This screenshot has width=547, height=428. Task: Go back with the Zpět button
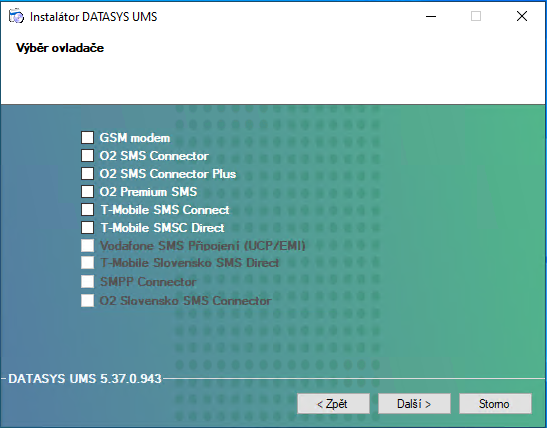[333, 404]
